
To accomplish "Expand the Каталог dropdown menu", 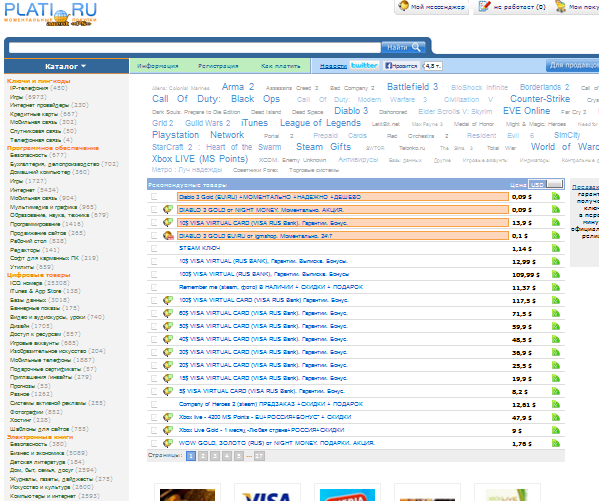I will pos(66,66).
